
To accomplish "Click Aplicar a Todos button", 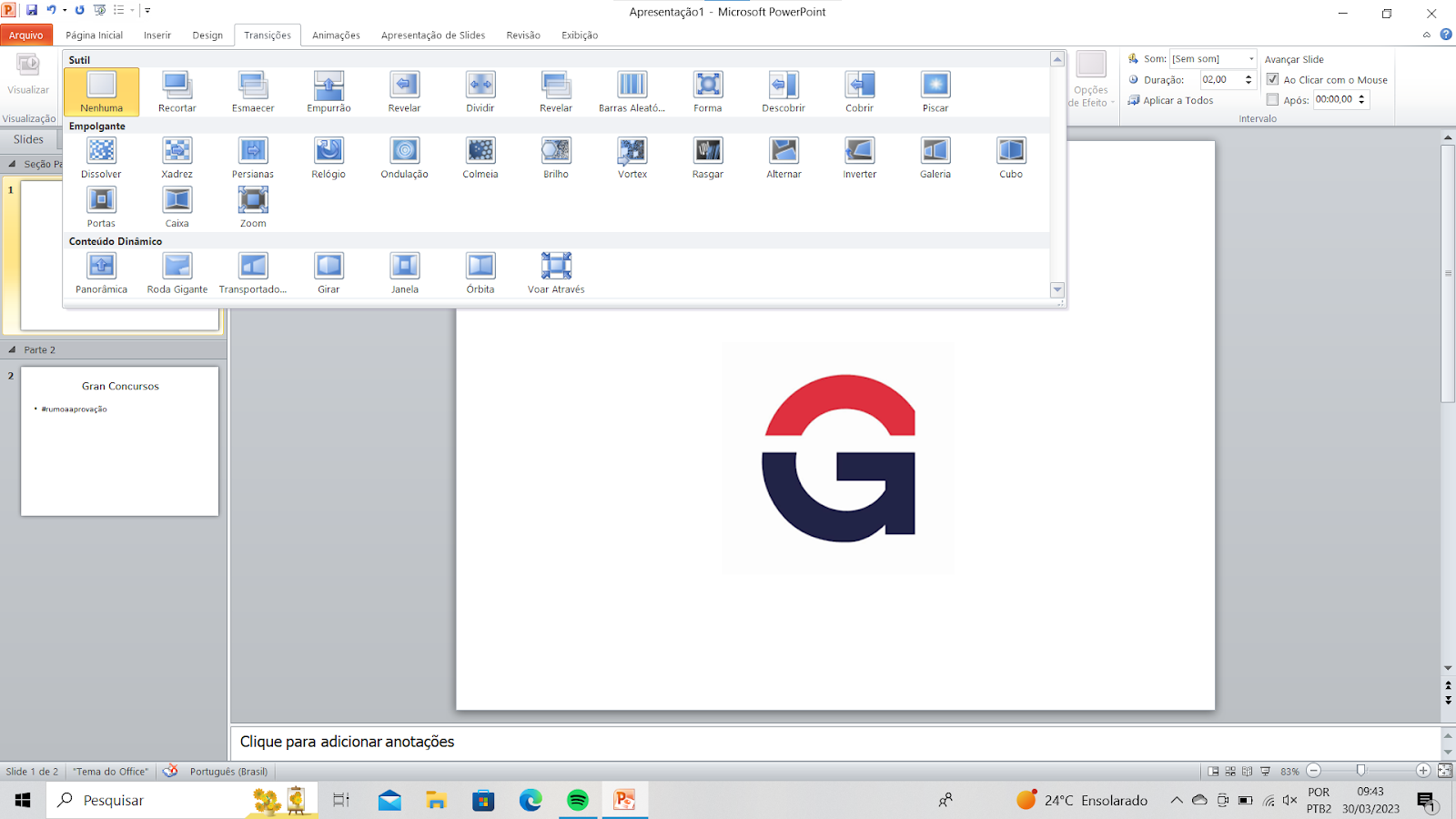I will tap(1170, 100).
